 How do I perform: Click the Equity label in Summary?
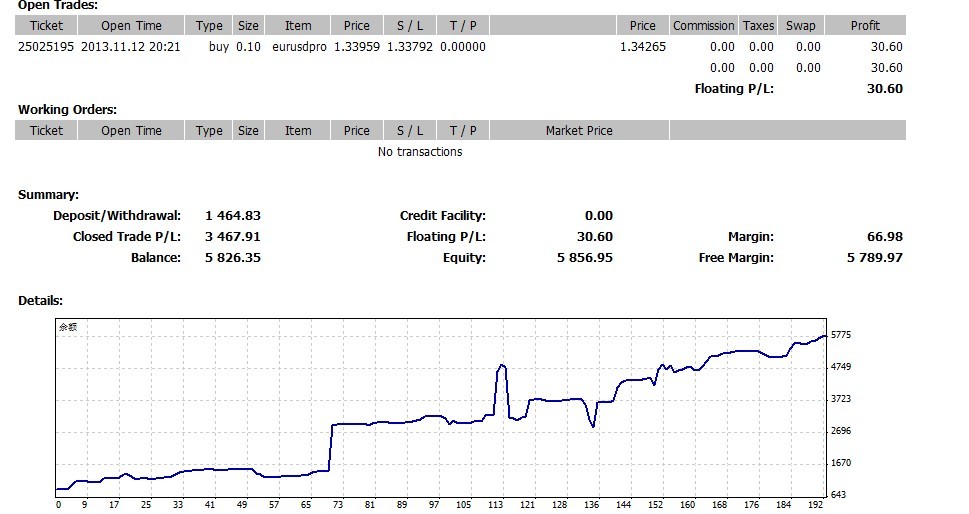click(x=464, y=258)
